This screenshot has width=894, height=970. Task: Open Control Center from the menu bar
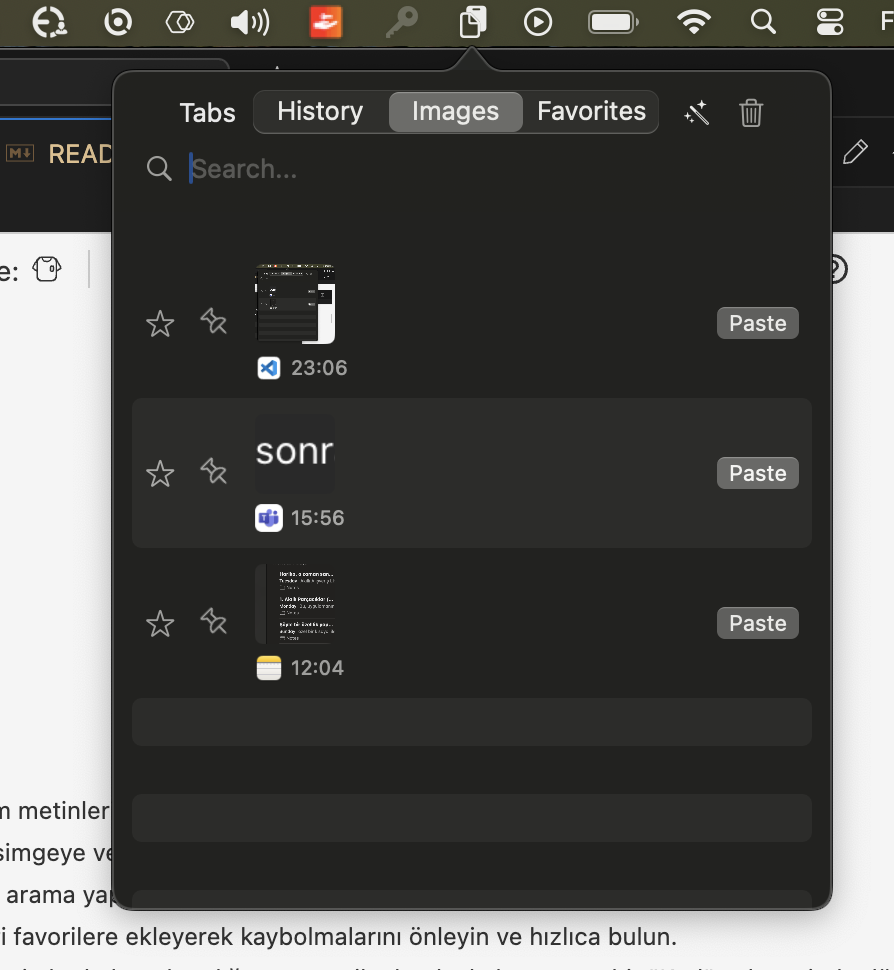tap(828, 22)
